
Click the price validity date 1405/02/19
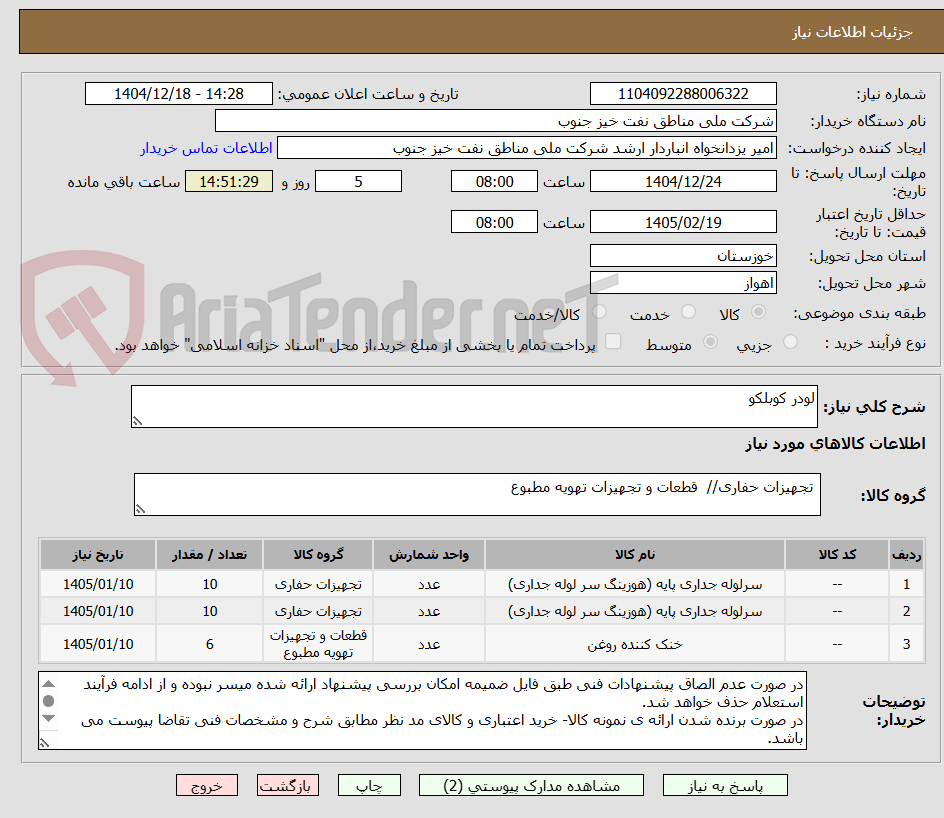pos(683,222)
